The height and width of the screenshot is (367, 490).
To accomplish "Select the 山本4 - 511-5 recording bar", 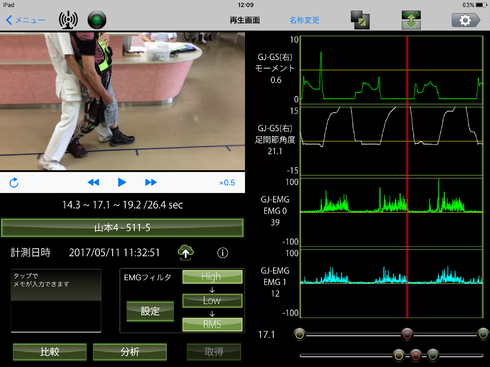I will (x=122, y=228).
